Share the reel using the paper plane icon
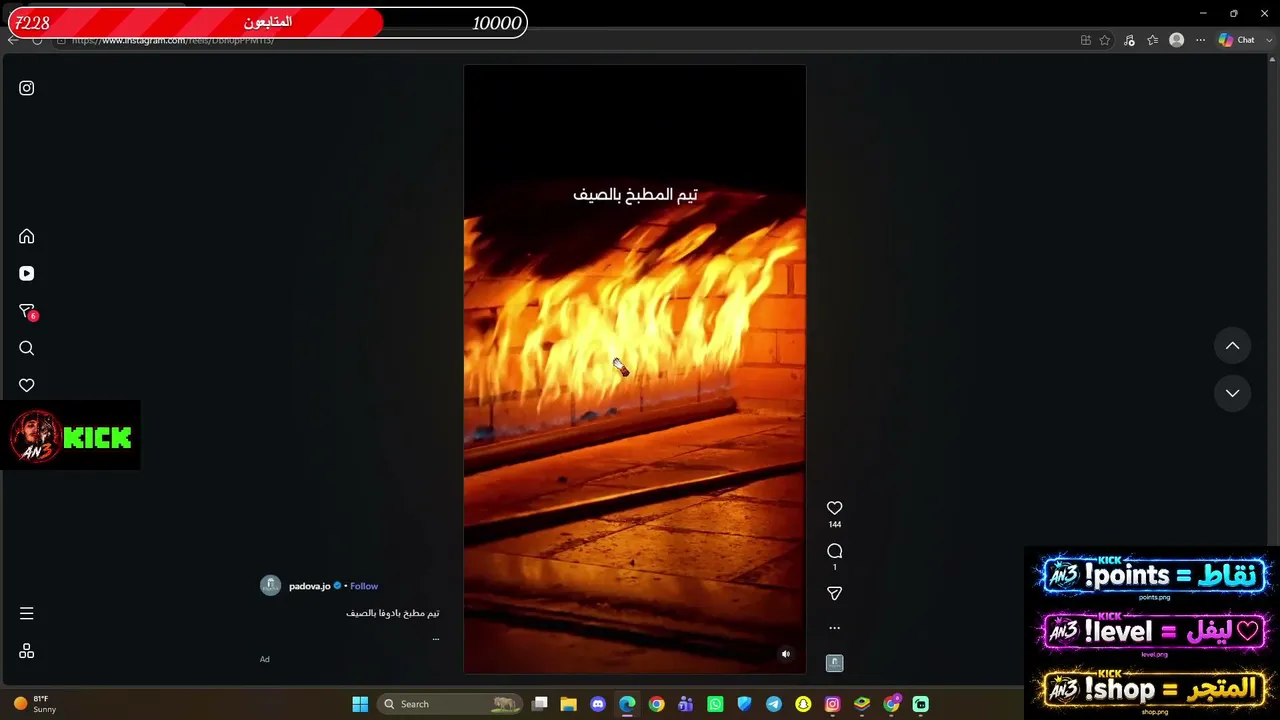This screenshot has width=1280, height=720. tap(835, 594)
